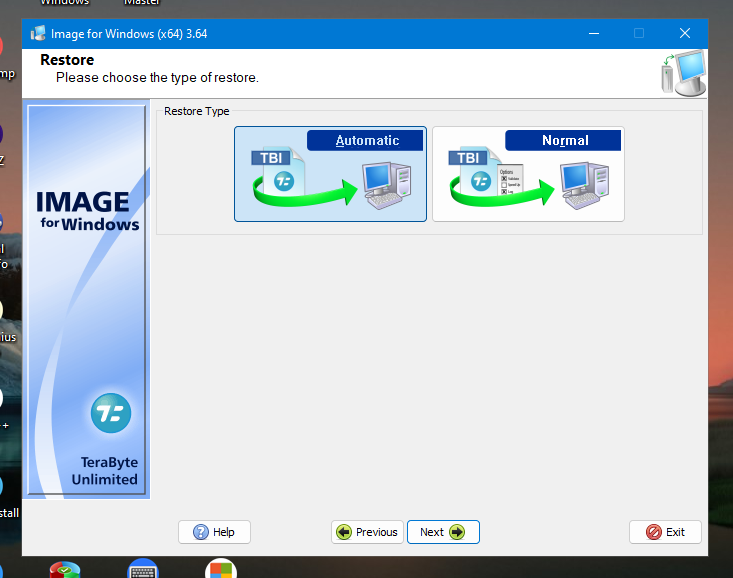Go back with the Previous button
733x578 pixels.
point(367,532)
